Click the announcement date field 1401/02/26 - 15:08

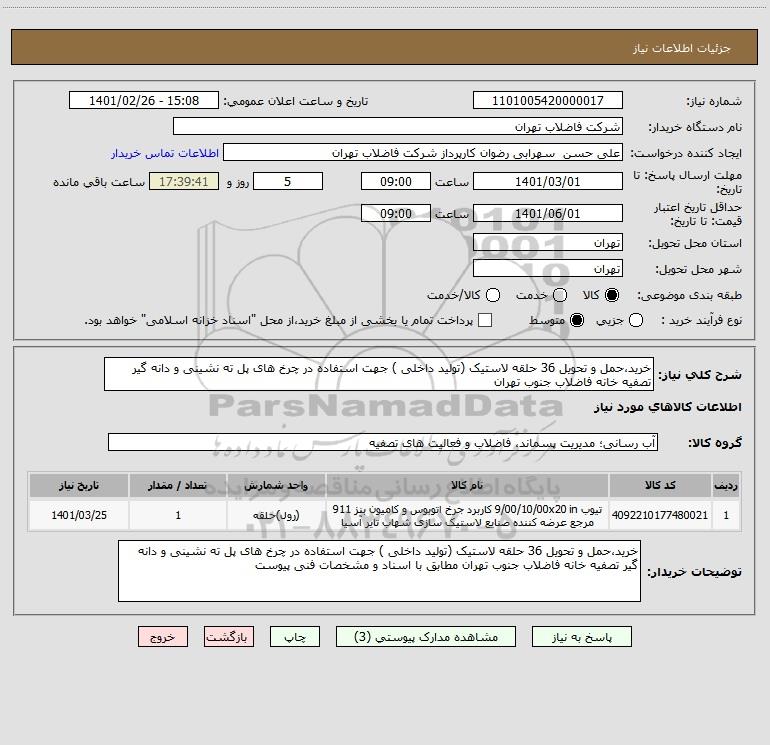tap(144, 101)
